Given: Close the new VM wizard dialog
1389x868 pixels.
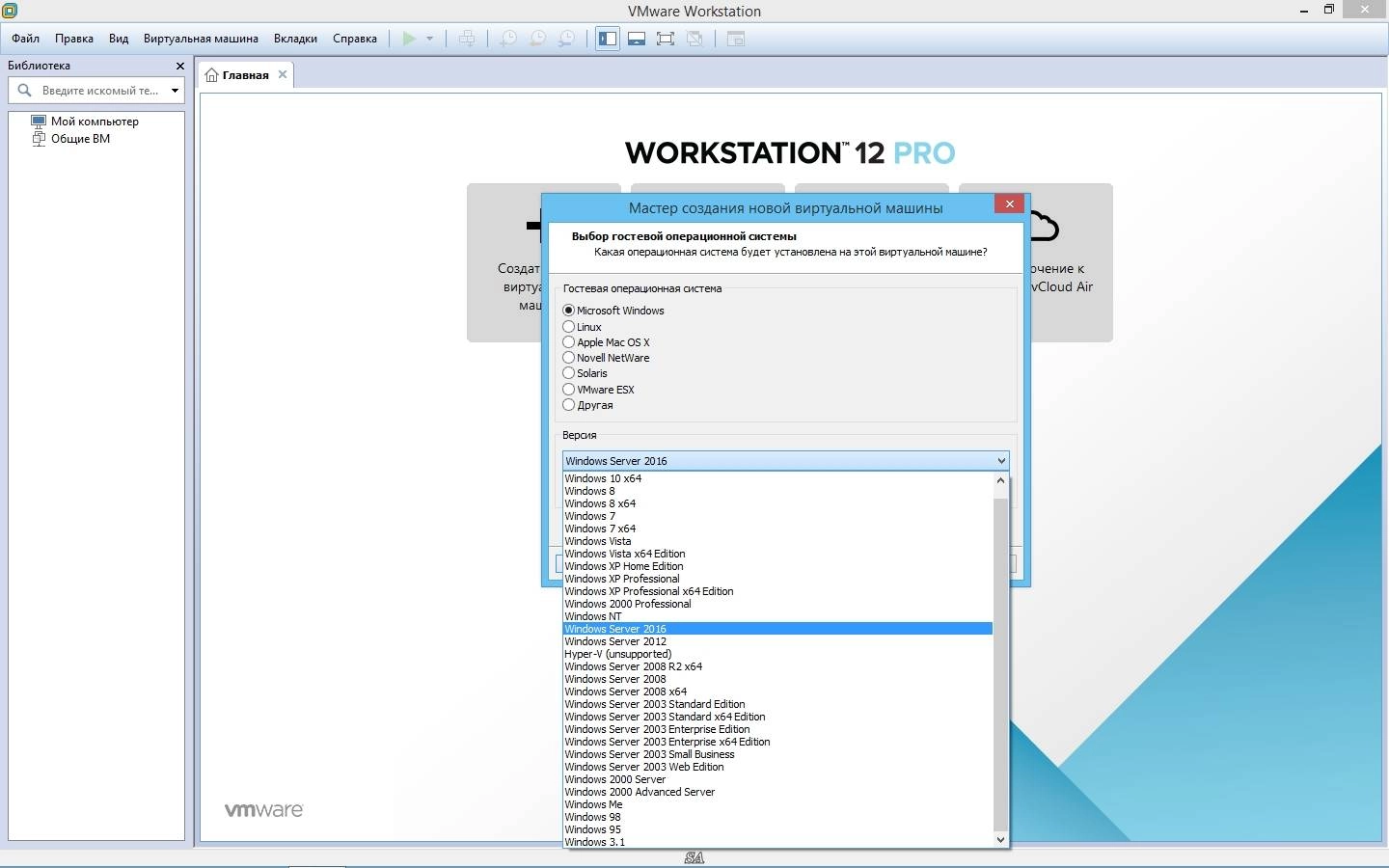Looking at the screenshot, I should (x=1009, y=203).
